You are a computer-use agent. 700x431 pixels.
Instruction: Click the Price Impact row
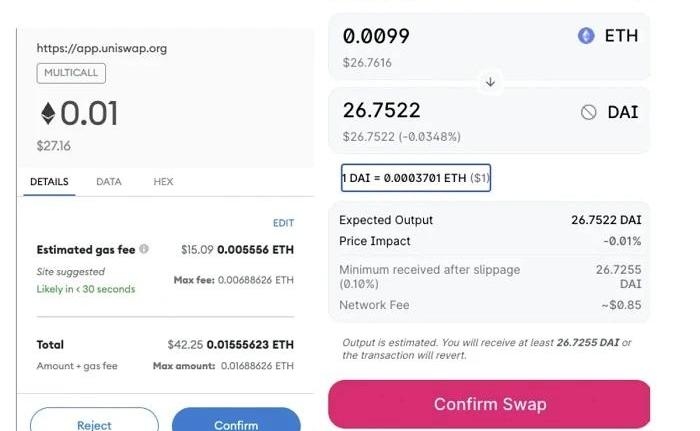(x=490, y=241)
